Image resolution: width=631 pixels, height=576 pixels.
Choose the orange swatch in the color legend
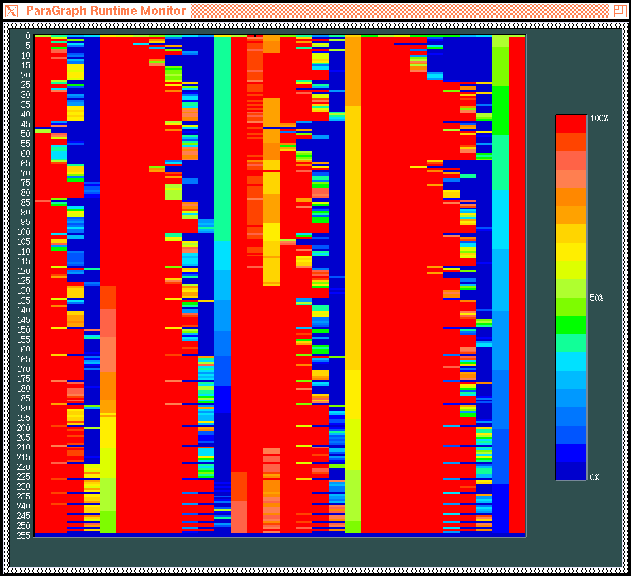(x=570, y=197)
